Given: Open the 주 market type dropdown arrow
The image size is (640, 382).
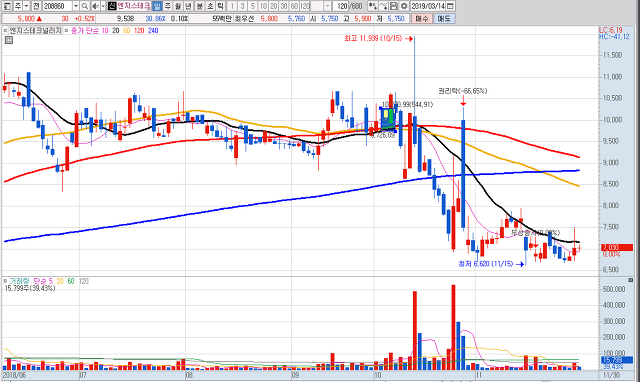Looking at the screenshot, I should (x=27, y=6).
